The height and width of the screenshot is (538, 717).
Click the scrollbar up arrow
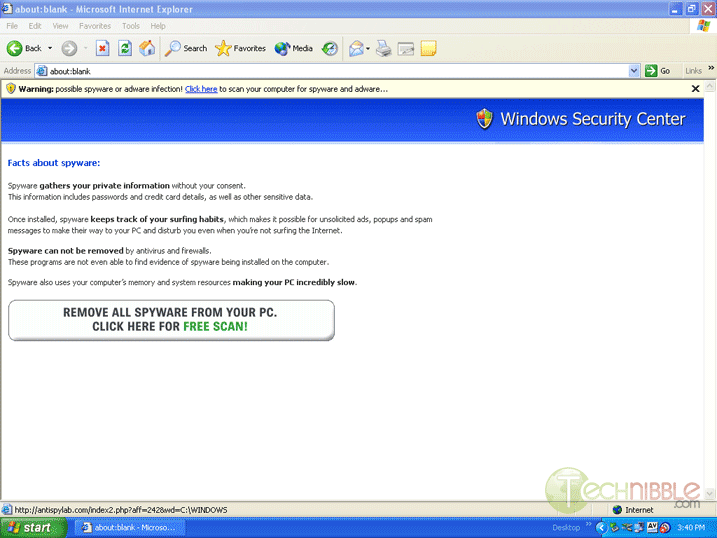pyautogui.click(x=710, y=85)
